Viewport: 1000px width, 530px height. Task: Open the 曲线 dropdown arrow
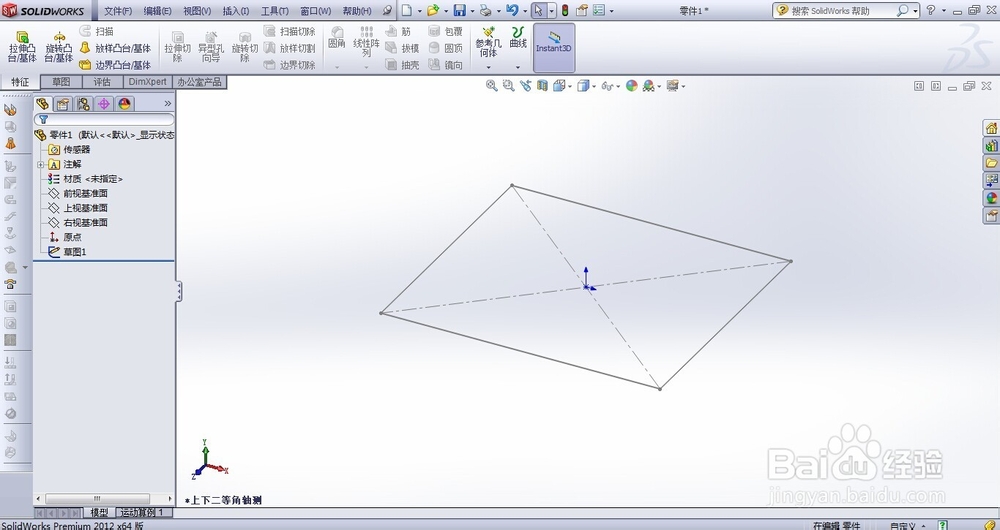[x=518, y=67]
